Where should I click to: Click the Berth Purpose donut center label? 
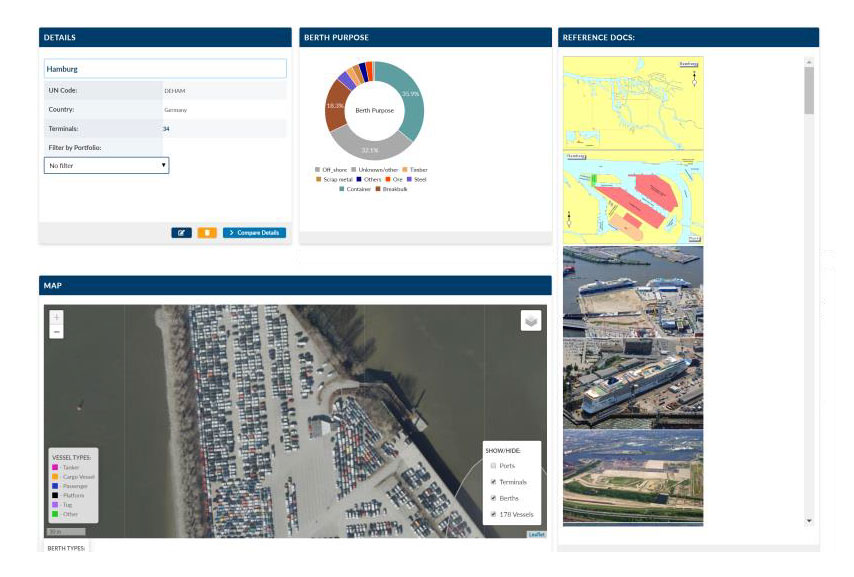click(x=375, y=111)
